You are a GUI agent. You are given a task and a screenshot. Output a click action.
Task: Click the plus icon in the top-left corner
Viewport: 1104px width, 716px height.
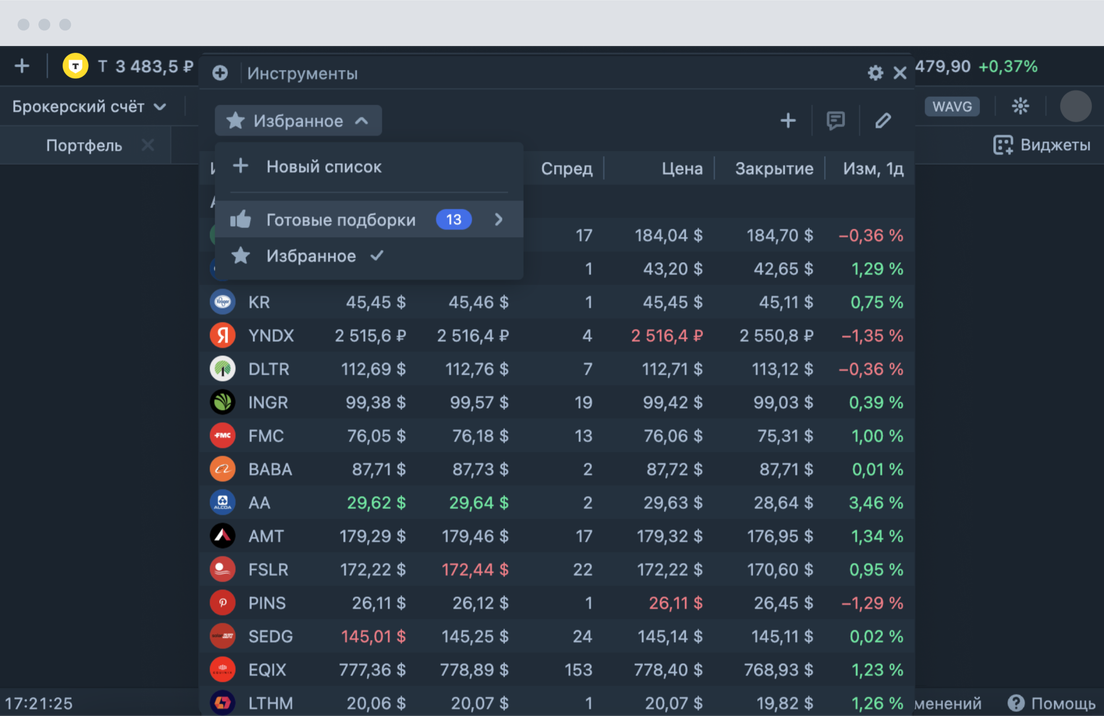pos(22,66)
